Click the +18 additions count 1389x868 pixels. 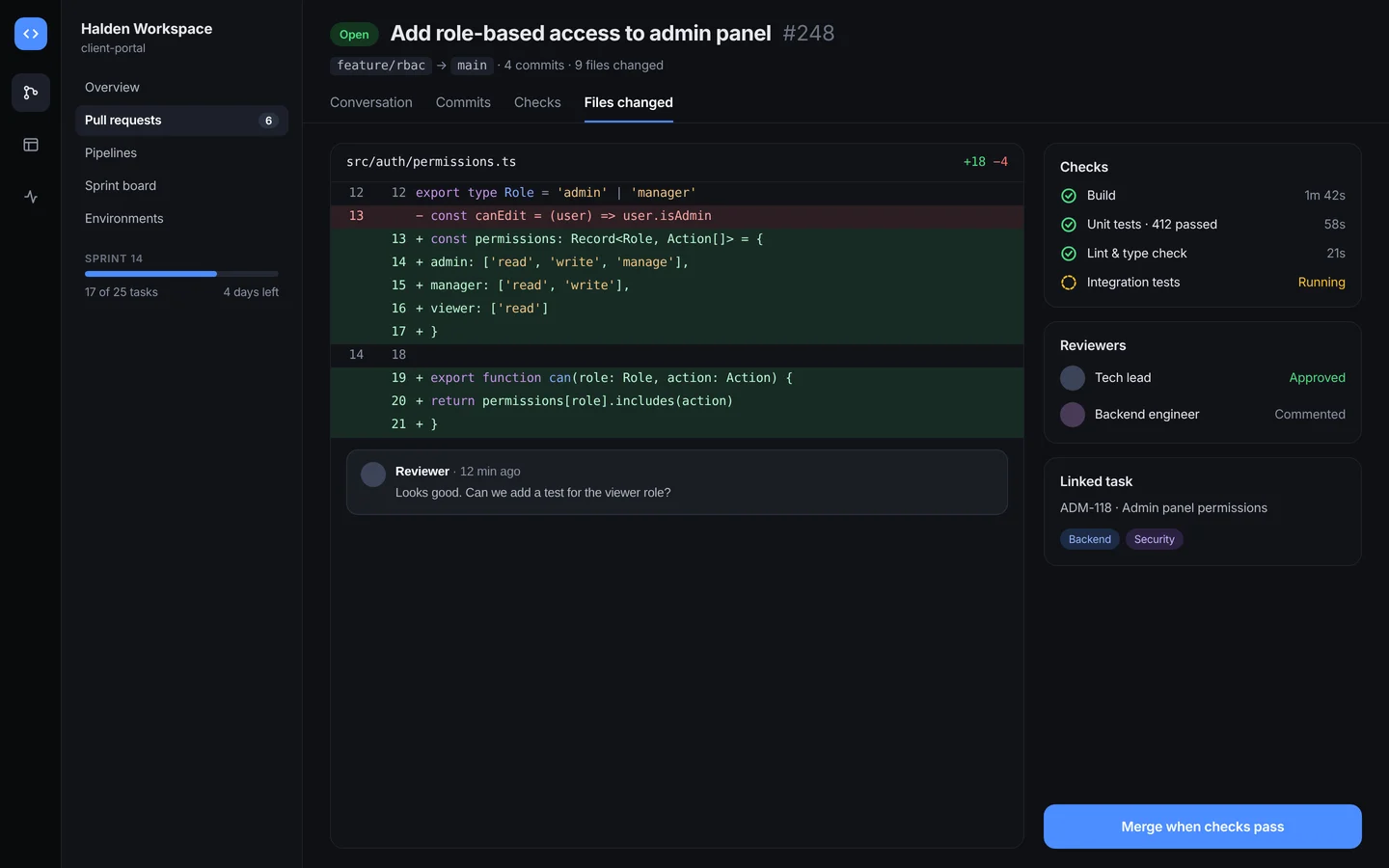(x=974, y=162)
